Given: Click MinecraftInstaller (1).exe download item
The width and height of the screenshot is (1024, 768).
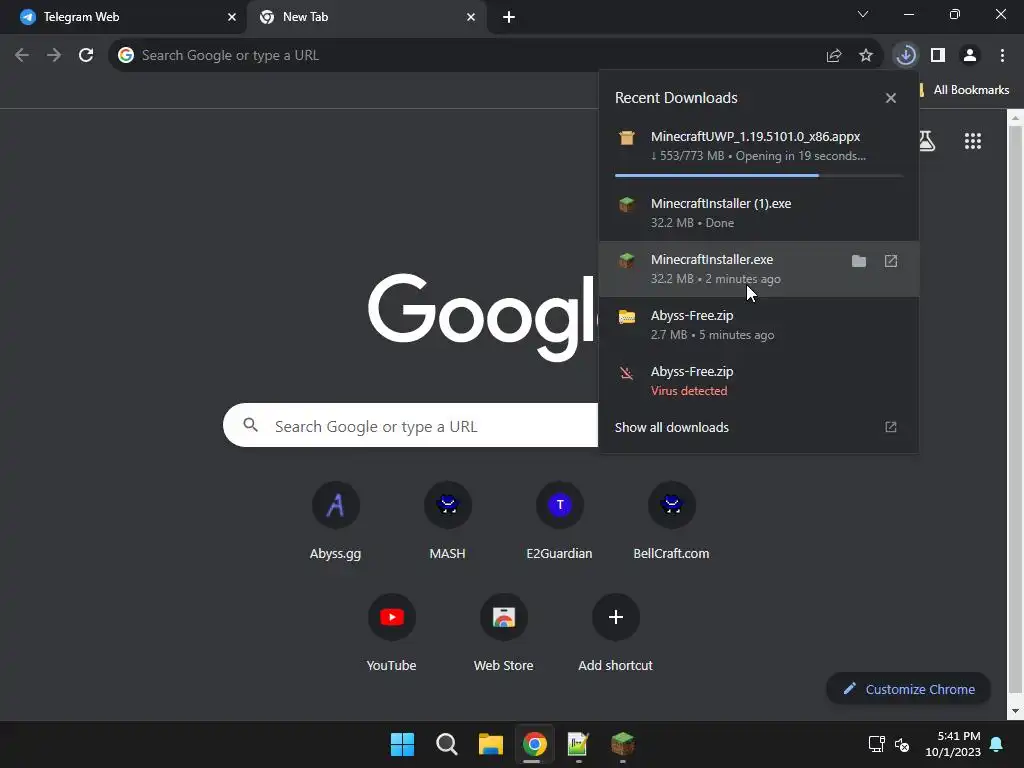Looking at the screenshot, I should click(758, 213).
